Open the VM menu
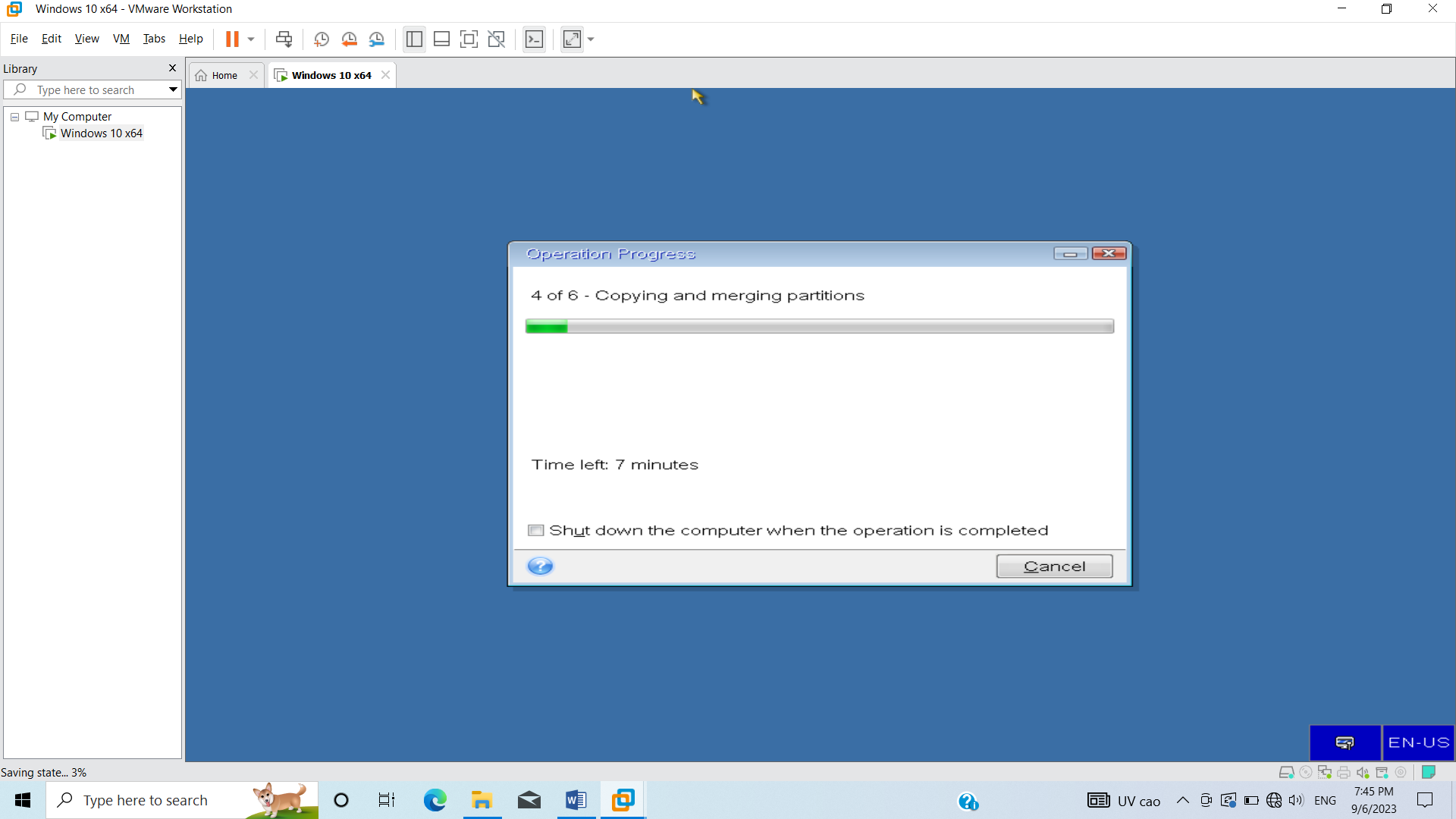The height and width of the screenshot is (819, 1456). (121, 39)
